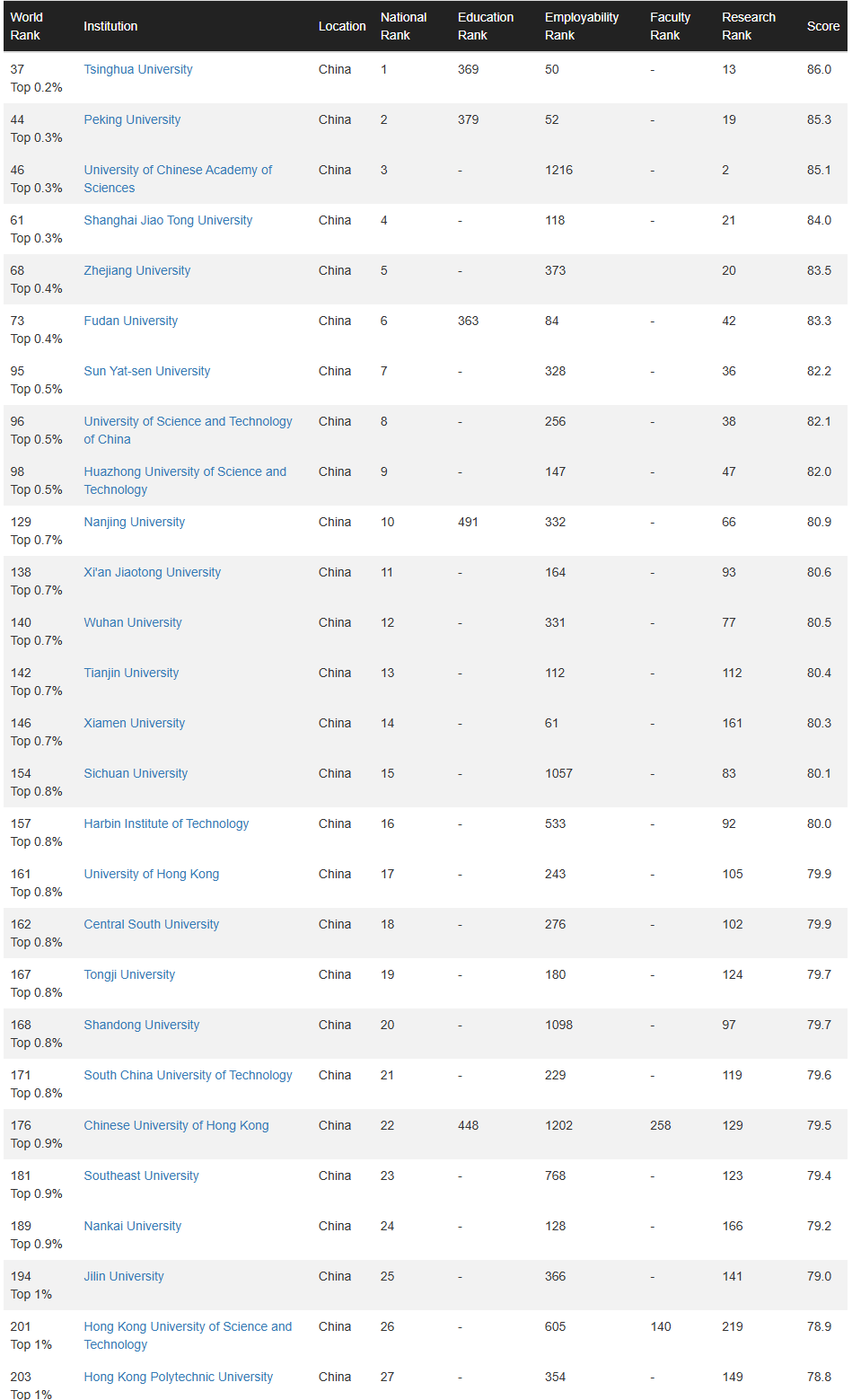
Task: Click Sun Yat-sen University link
Action: [x=146, y=371]
